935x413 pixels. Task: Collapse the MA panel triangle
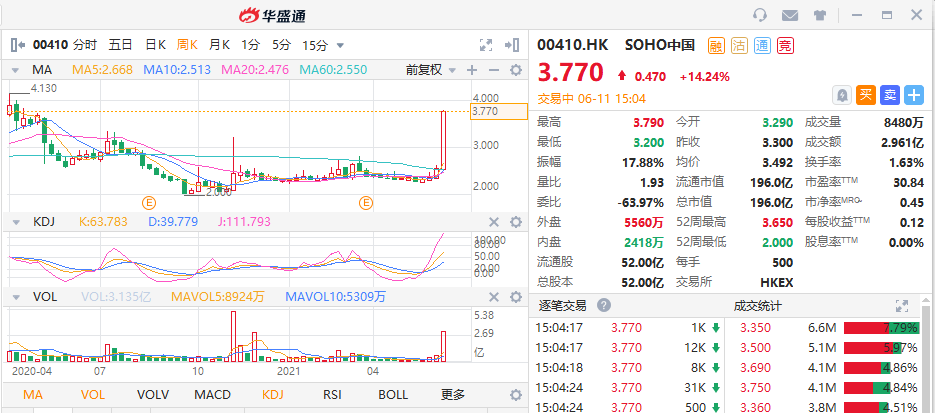(16, 70)
